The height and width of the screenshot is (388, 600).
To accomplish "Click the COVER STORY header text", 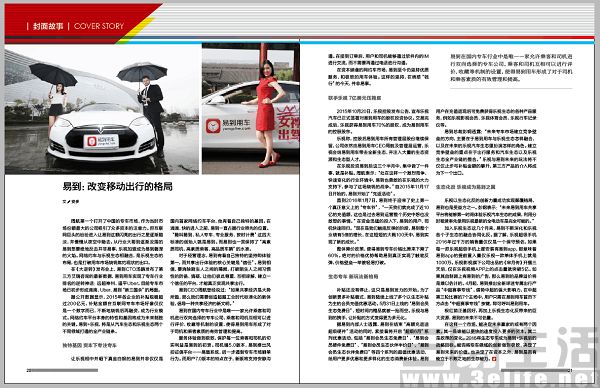I will coord(99,26).
